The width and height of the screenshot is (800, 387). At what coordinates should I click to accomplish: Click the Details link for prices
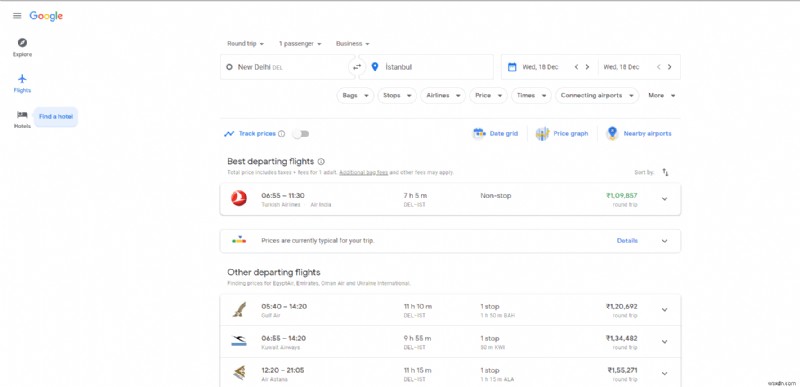point(627,241)
